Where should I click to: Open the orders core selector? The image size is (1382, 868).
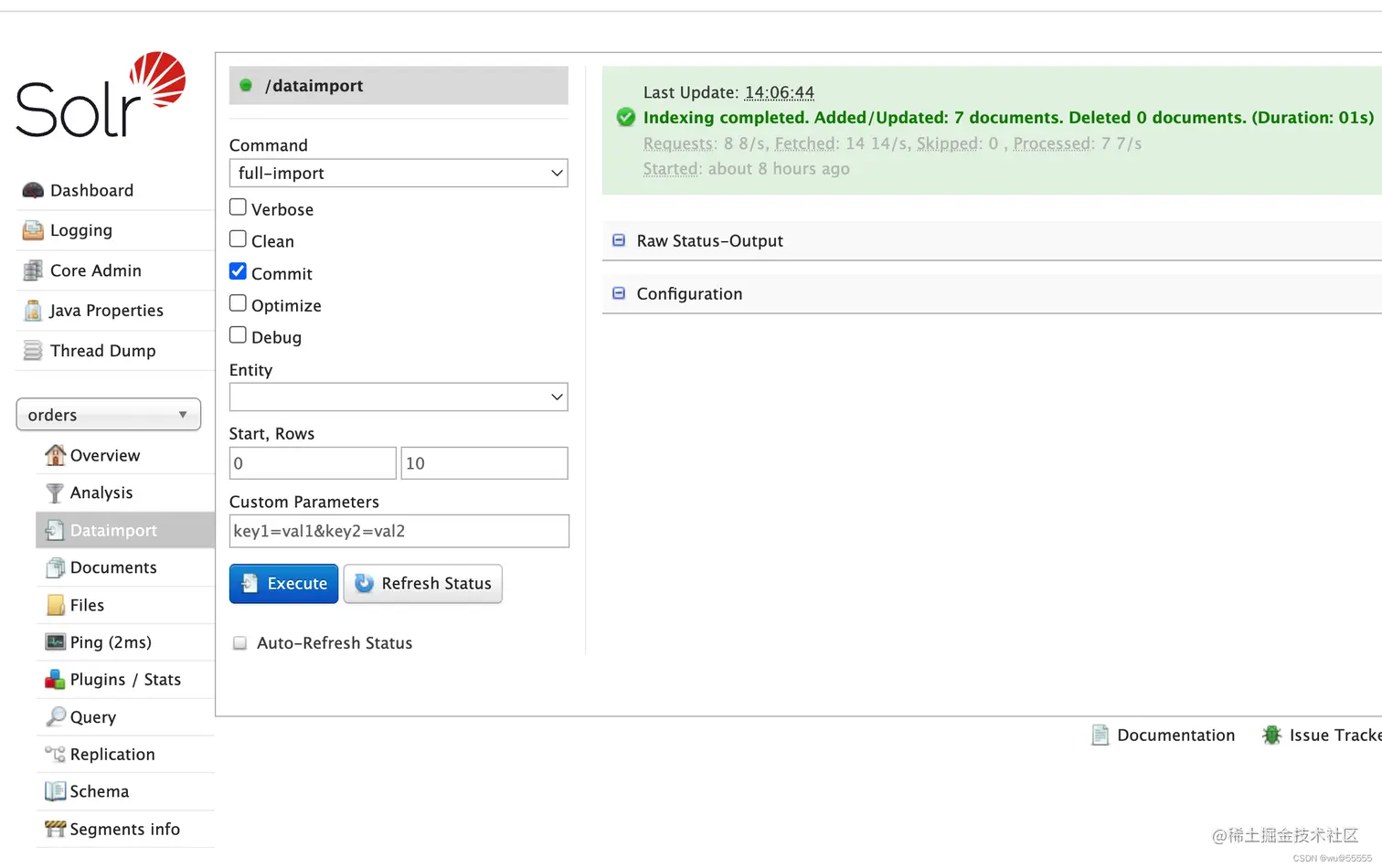click(109, 415)
